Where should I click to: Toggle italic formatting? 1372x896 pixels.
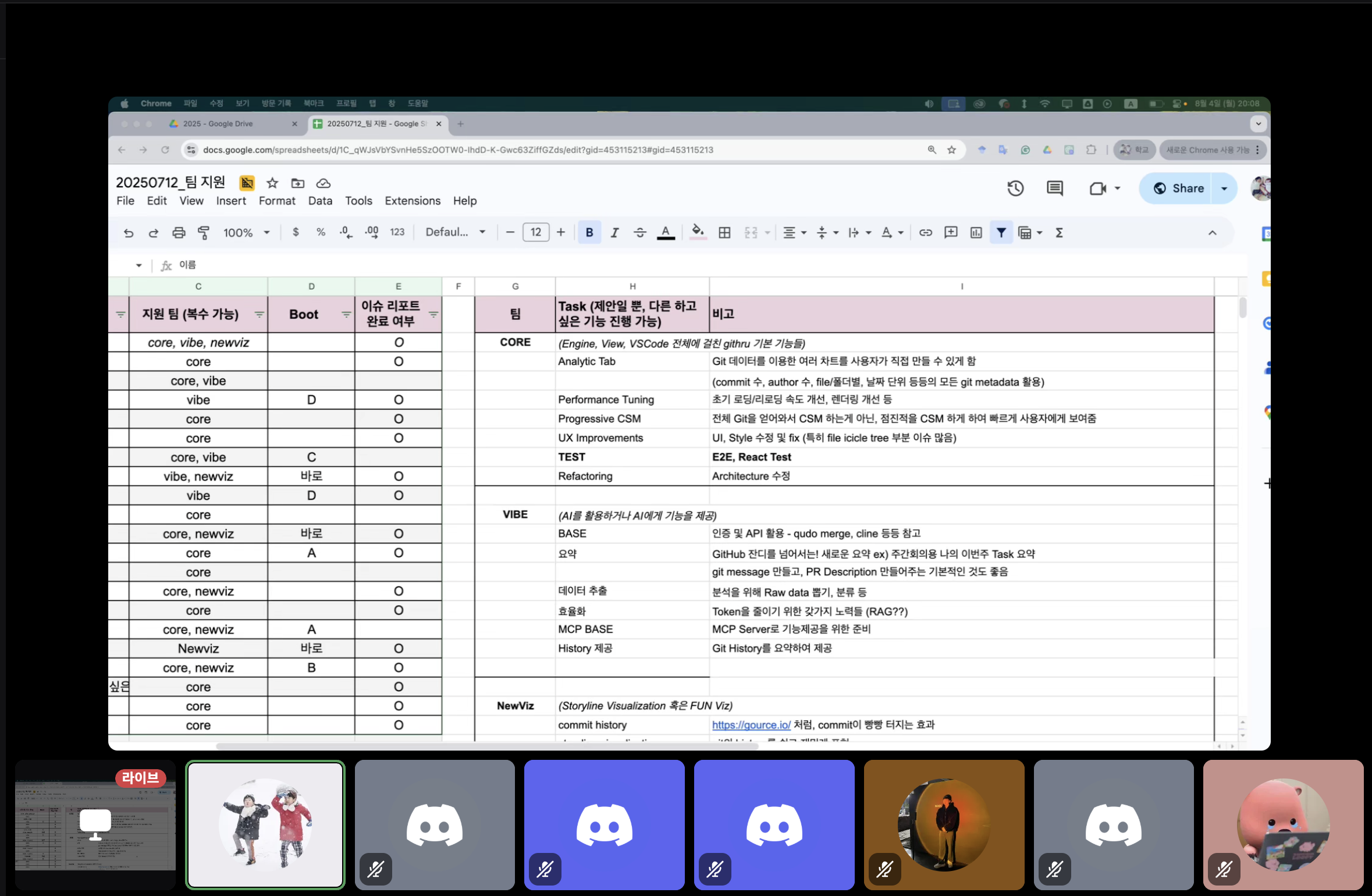(x=614, y=233)
